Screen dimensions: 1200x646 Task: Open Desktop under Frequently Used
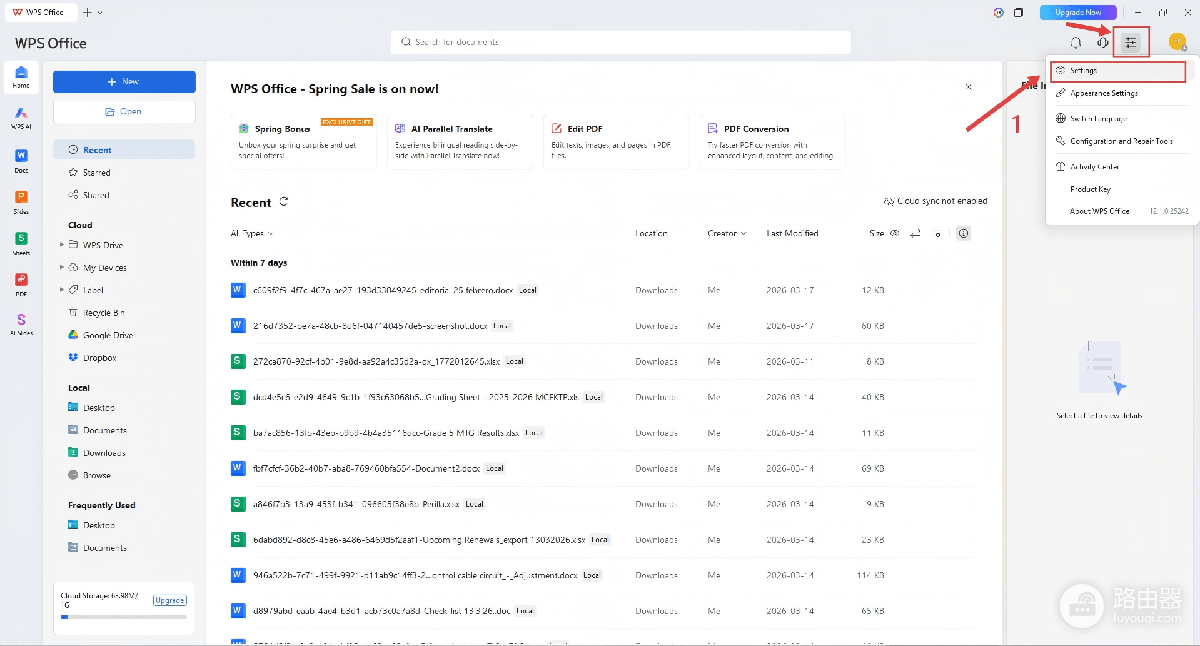[x=92, y=525]
